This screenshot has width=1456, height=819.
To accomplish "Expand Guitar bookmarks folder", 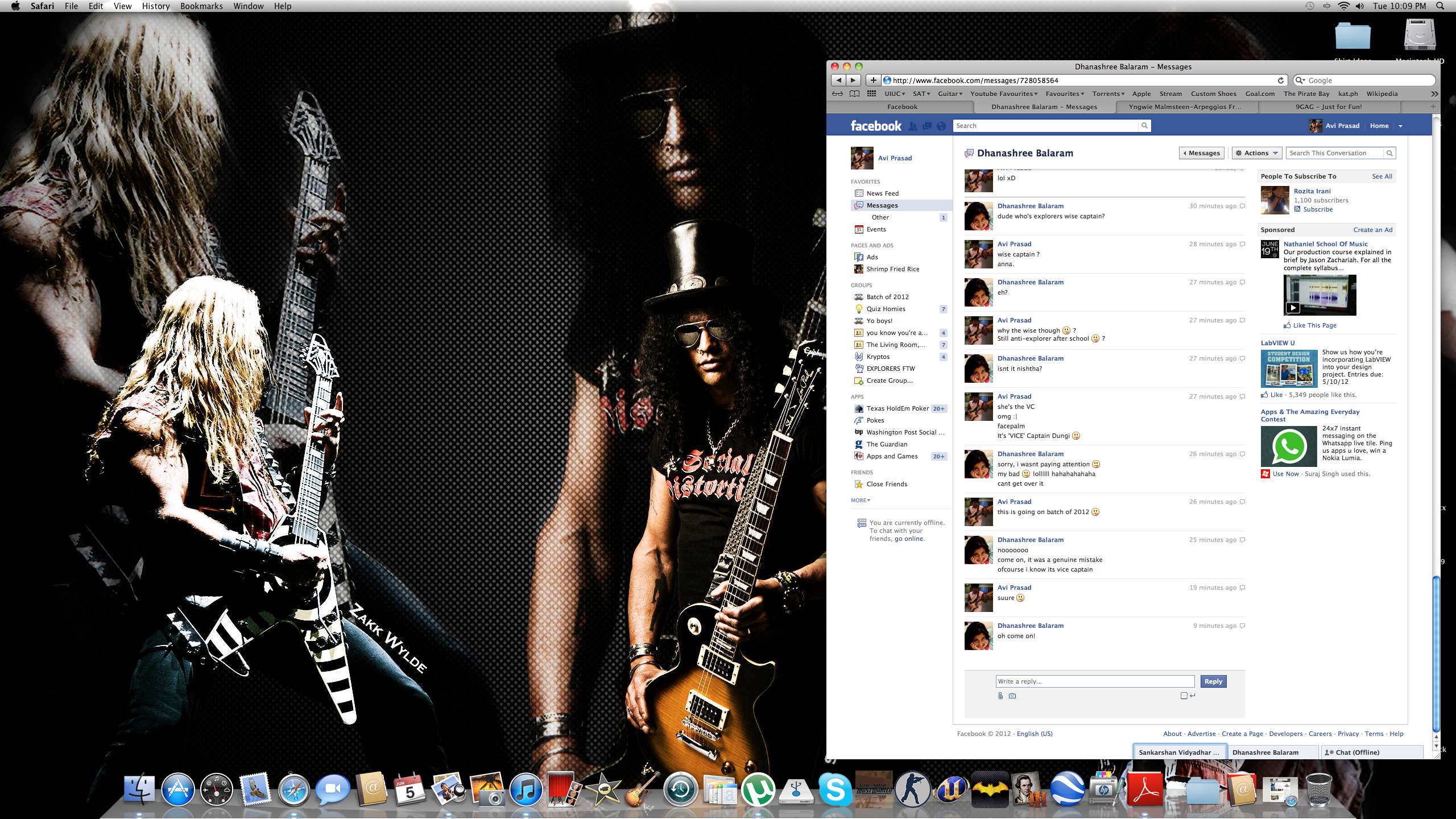I will pos(950,94).
